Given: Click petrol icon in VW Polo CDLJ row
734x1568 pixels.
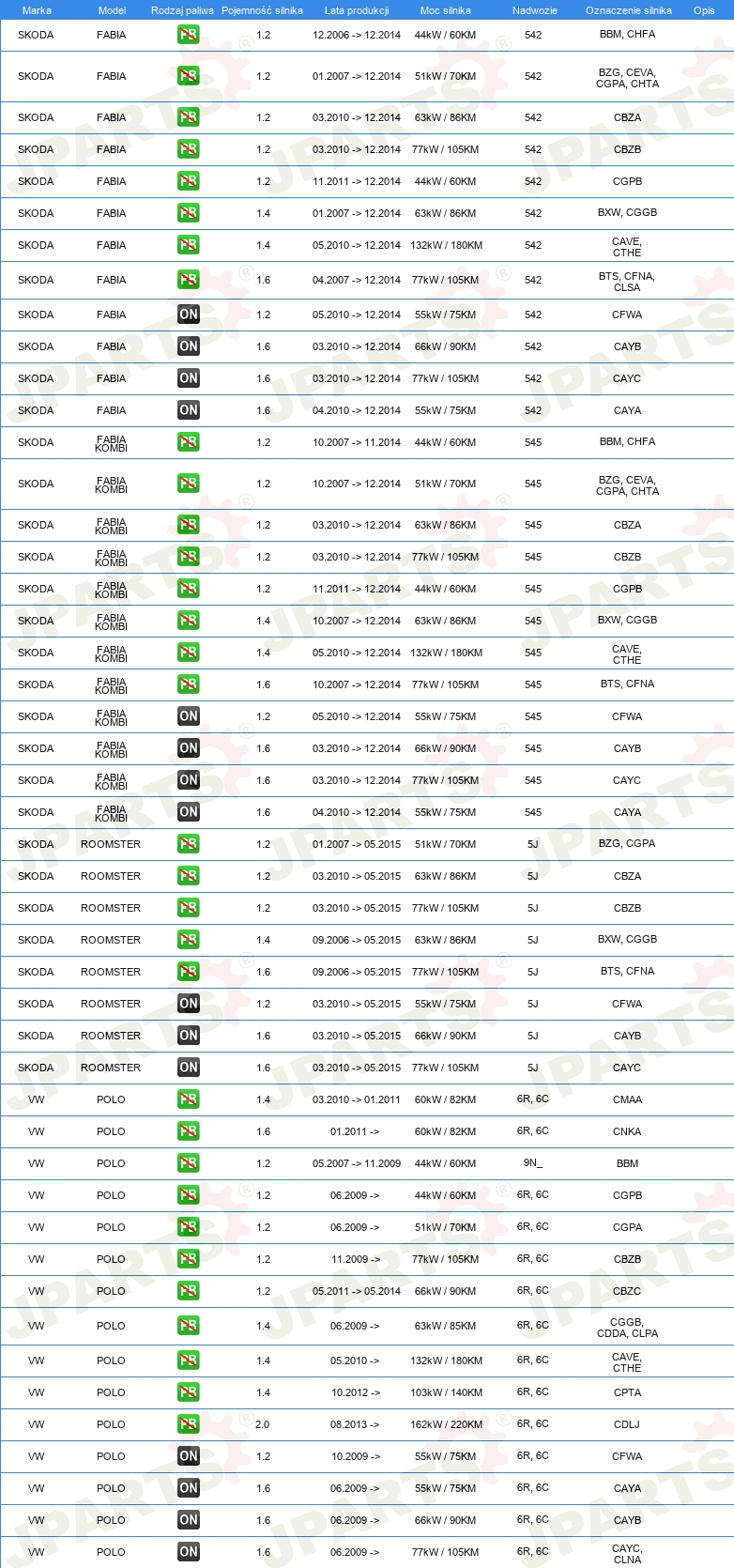Looking at the screenshot, I should point(189,1424).
